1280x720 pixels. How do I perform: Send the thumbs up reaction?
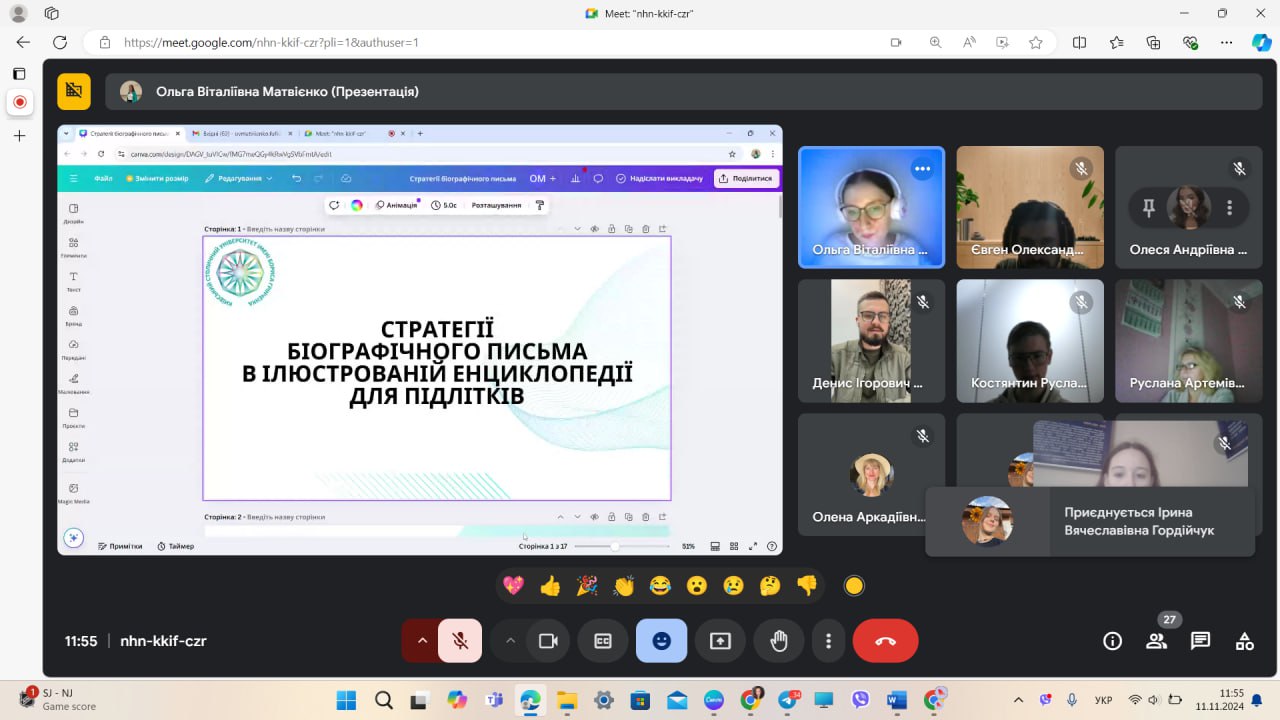550,586
